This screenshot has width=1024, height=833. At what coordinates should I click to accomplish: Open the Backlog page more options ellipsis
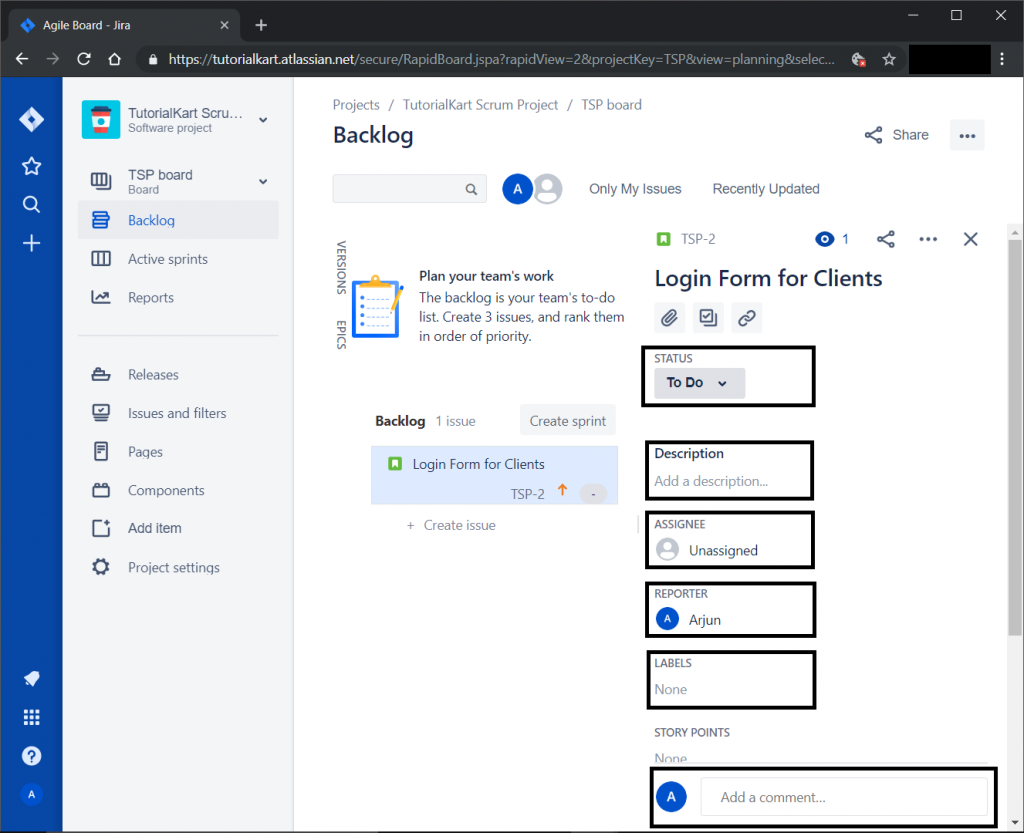pyautogui.click(x=967, y=136)
